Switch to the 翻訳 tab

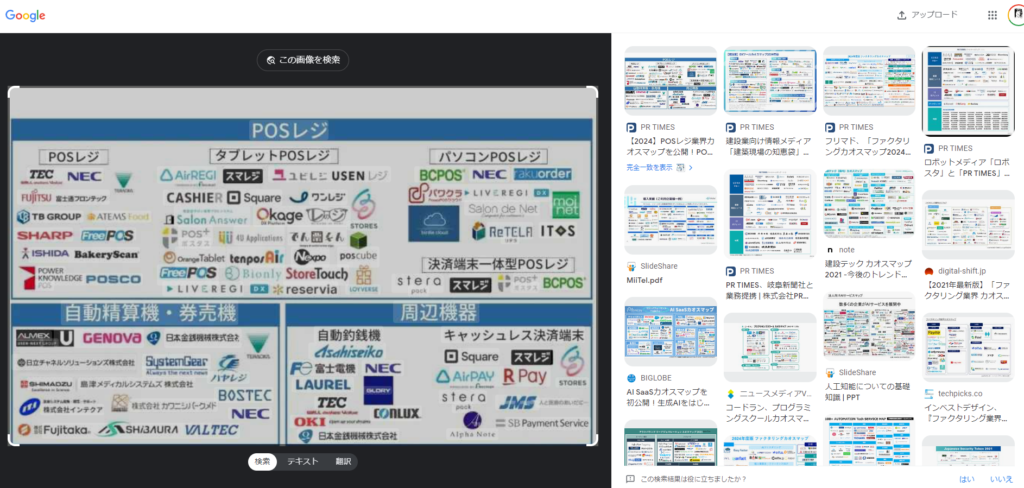343,462
